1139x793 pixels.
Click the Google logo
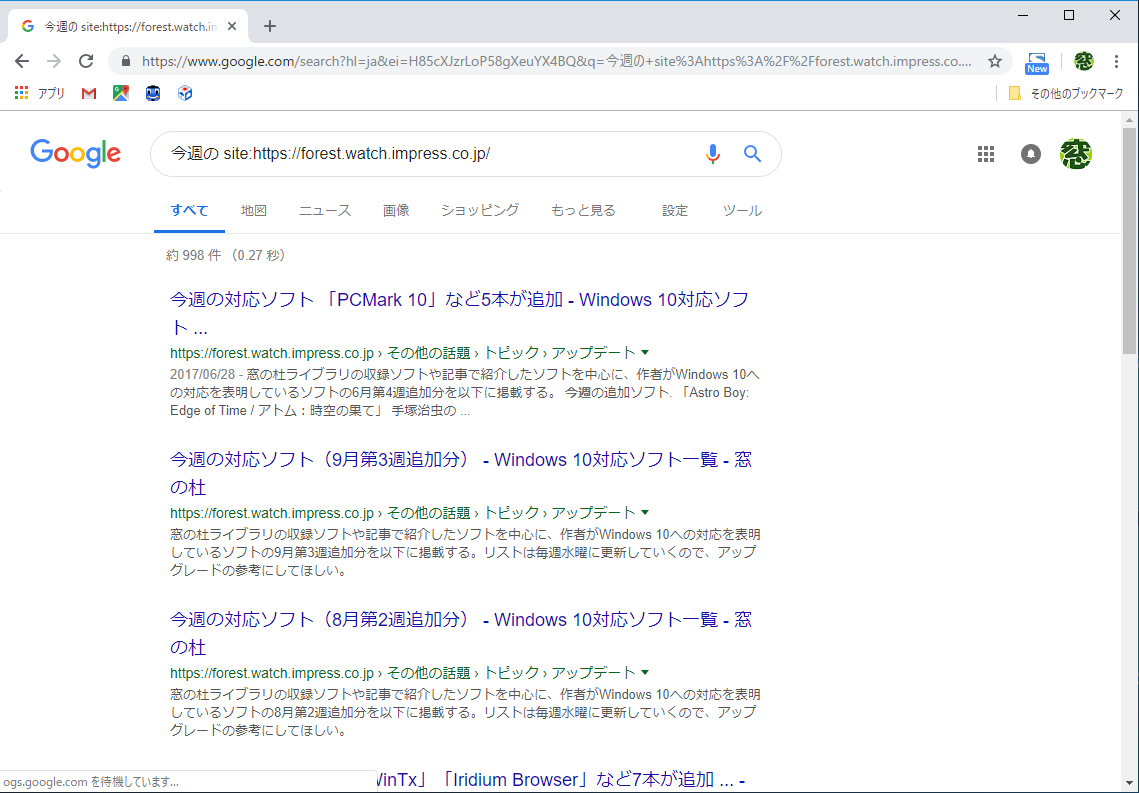[x=75, y=153]
